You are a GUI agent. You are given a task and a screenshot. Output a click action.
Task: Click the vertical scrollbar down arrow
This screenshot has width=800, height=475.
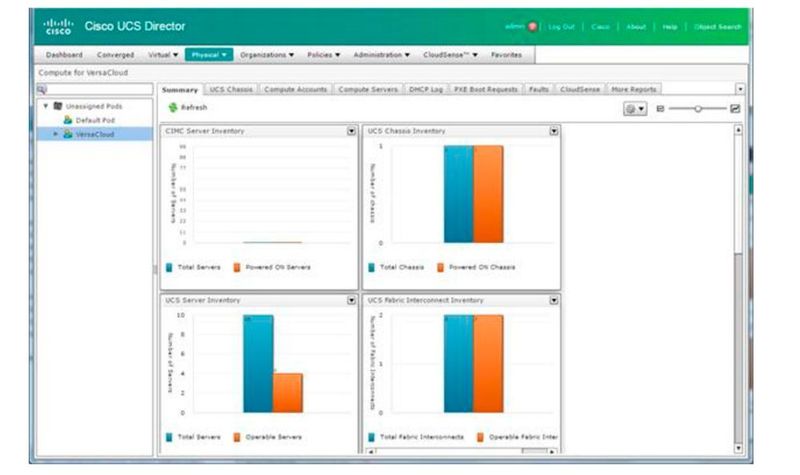(738, 448)
